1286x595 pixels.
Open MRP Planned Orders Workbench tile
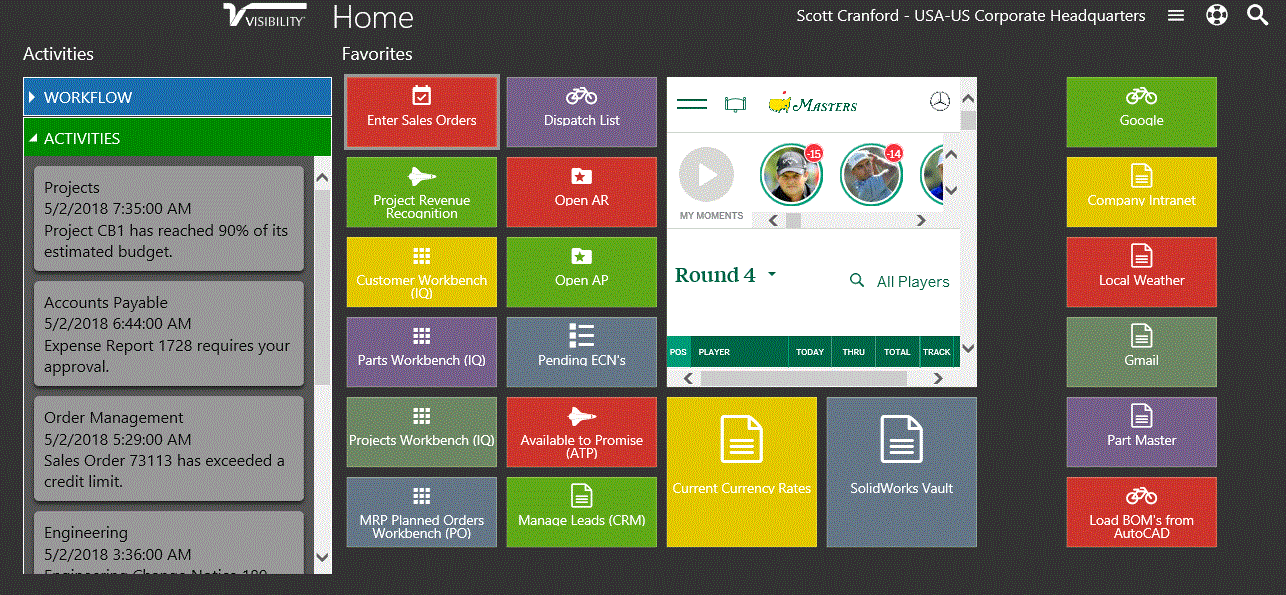pos(422,512)
